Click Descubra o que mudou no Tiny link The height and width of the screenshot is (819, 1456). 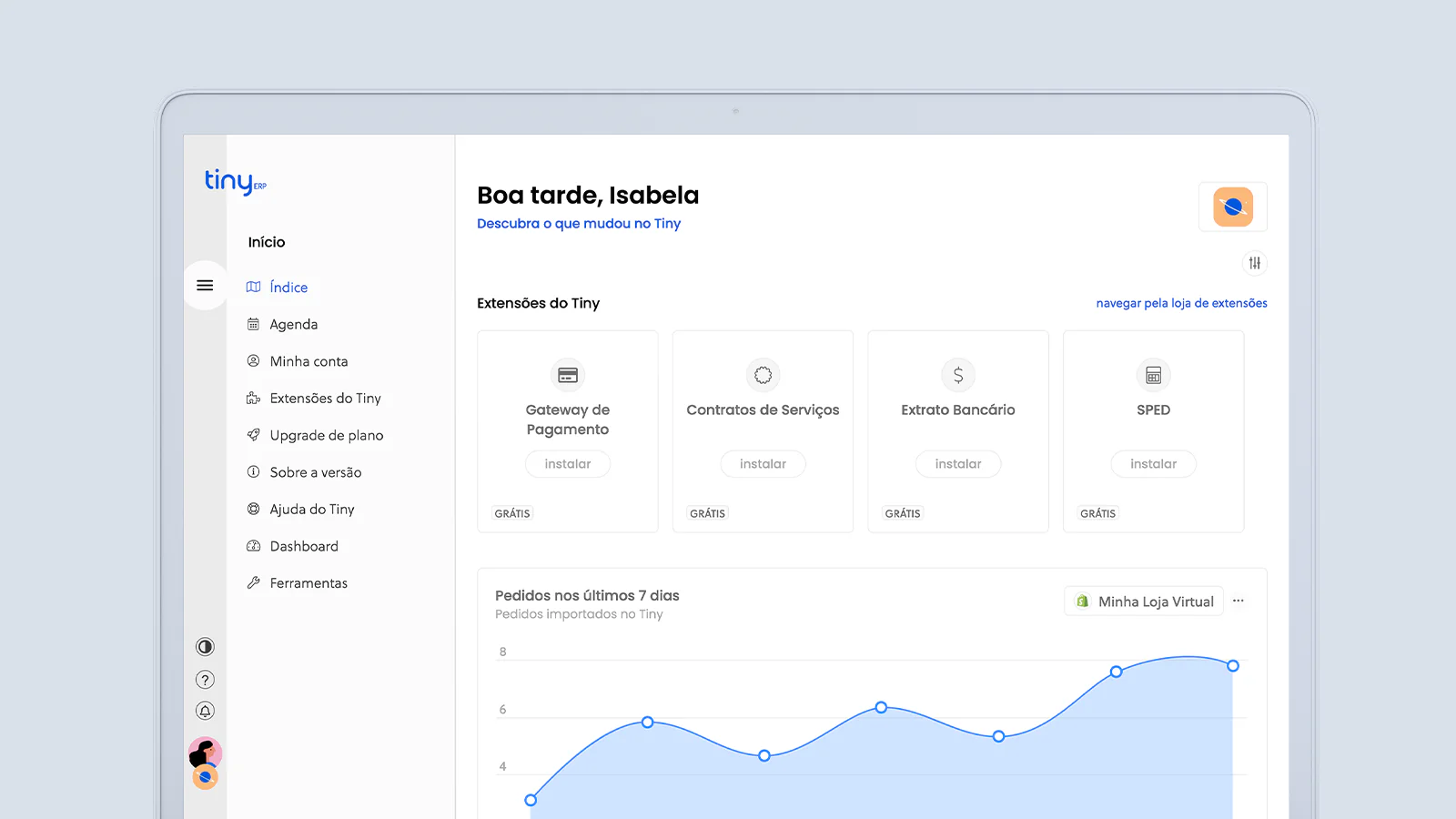point(579,223)
